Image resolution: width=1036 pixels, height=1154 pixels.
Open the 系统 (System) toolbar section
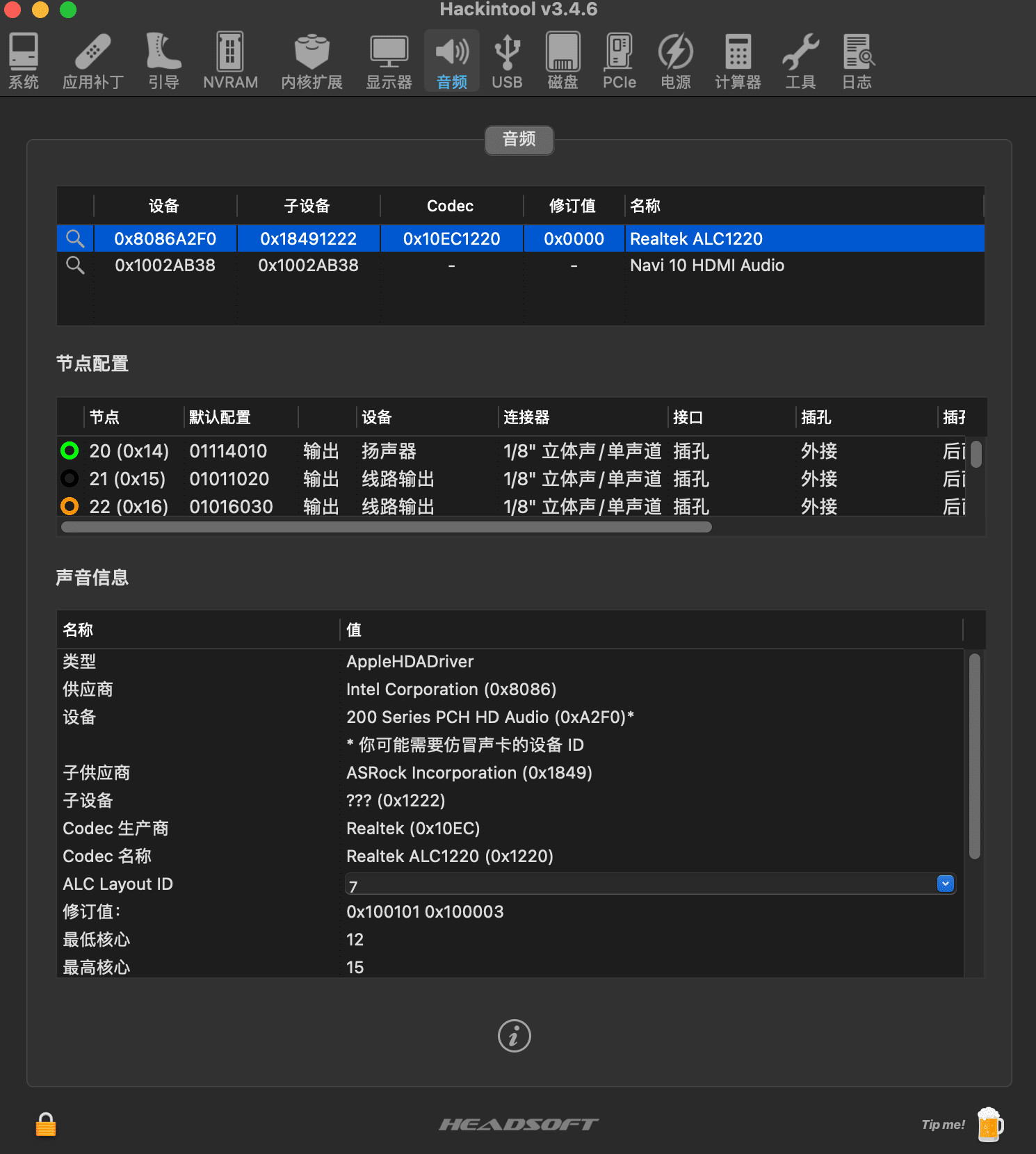(24, 61)
